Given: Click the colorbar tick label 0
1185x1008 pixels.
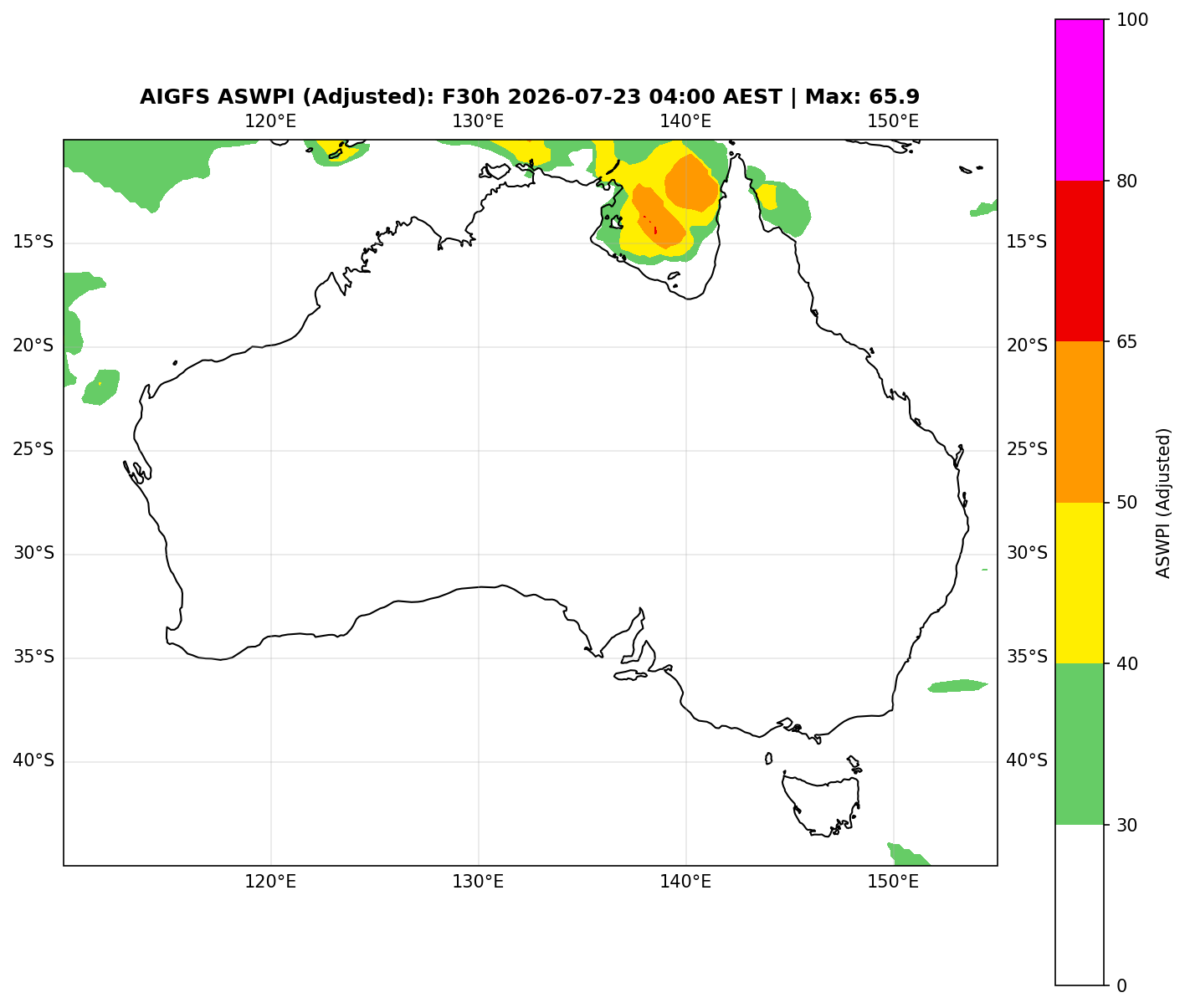Looking at the screenshot, I should [1121, 985].
